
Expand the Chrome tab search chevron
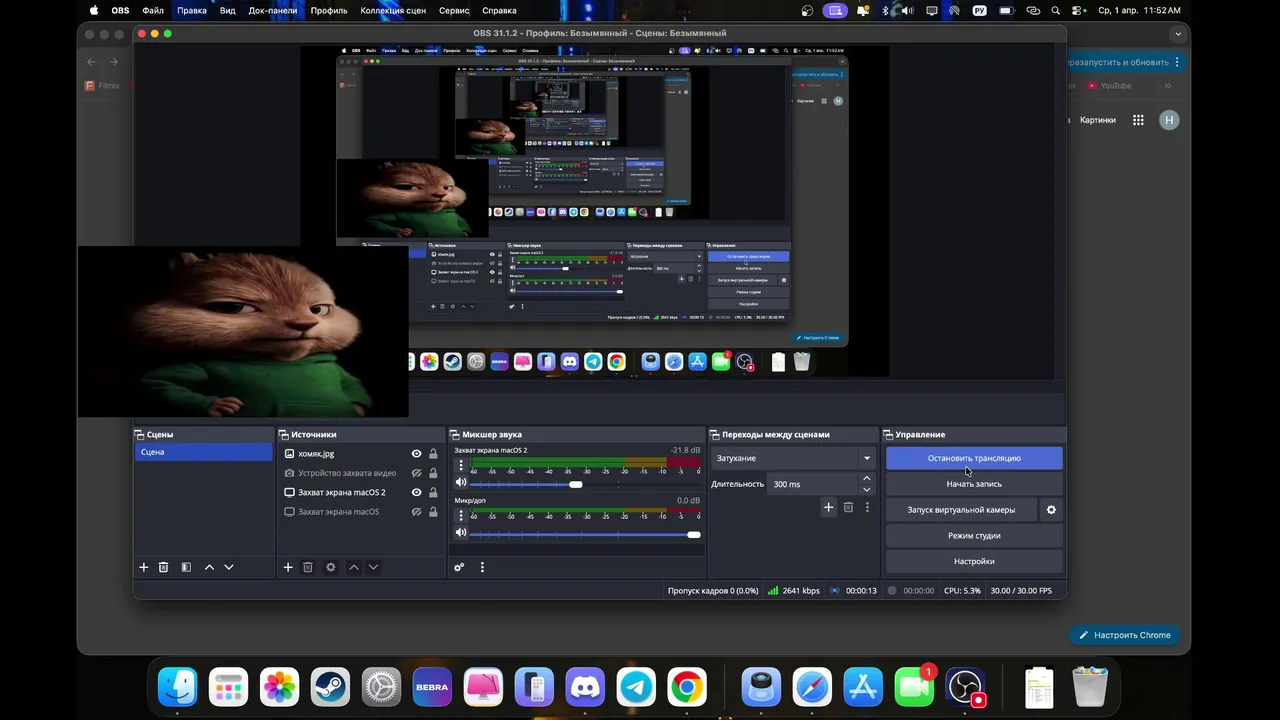point(1178,33)
